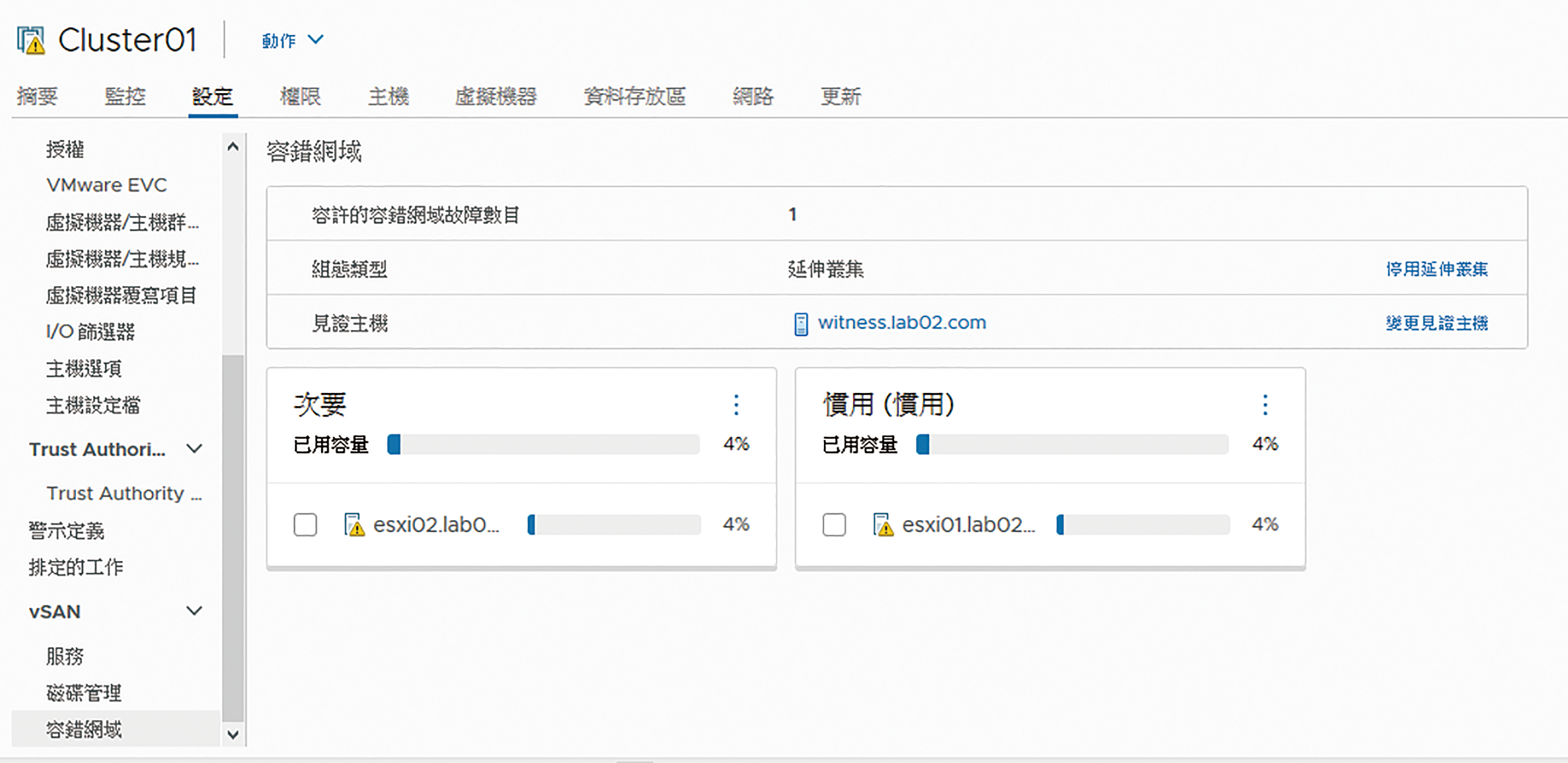Select 虛擬機器/主機群... in the sidebar
This screenshot has height=763, width=1568.
[x=123, y=222]
